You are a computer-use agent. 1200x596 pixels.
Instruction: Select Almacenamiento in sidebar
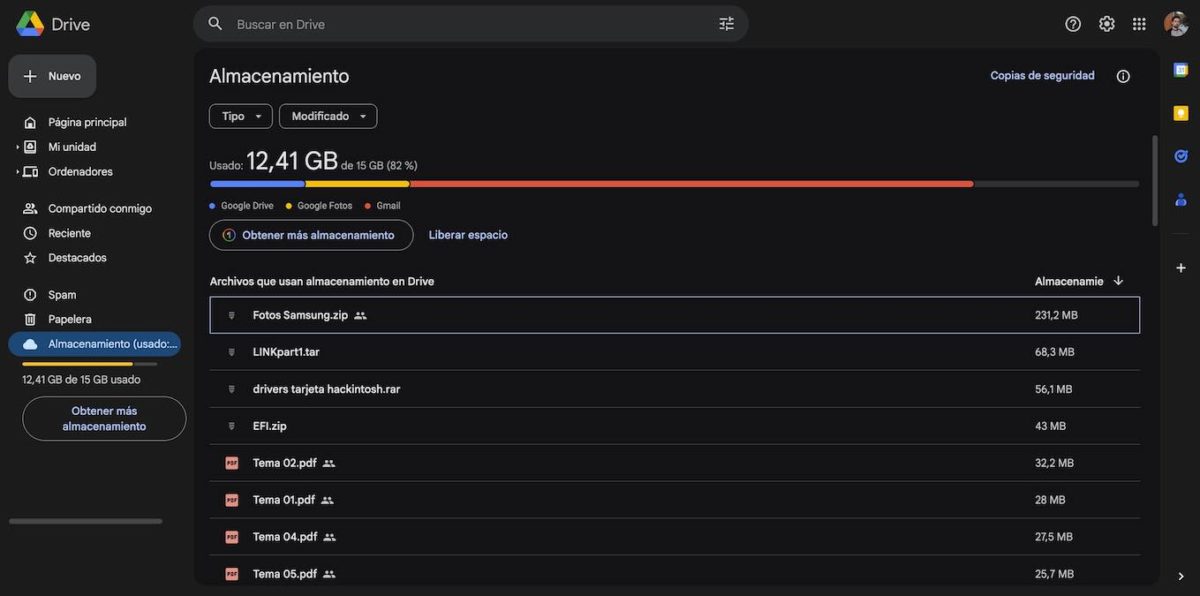94,344
